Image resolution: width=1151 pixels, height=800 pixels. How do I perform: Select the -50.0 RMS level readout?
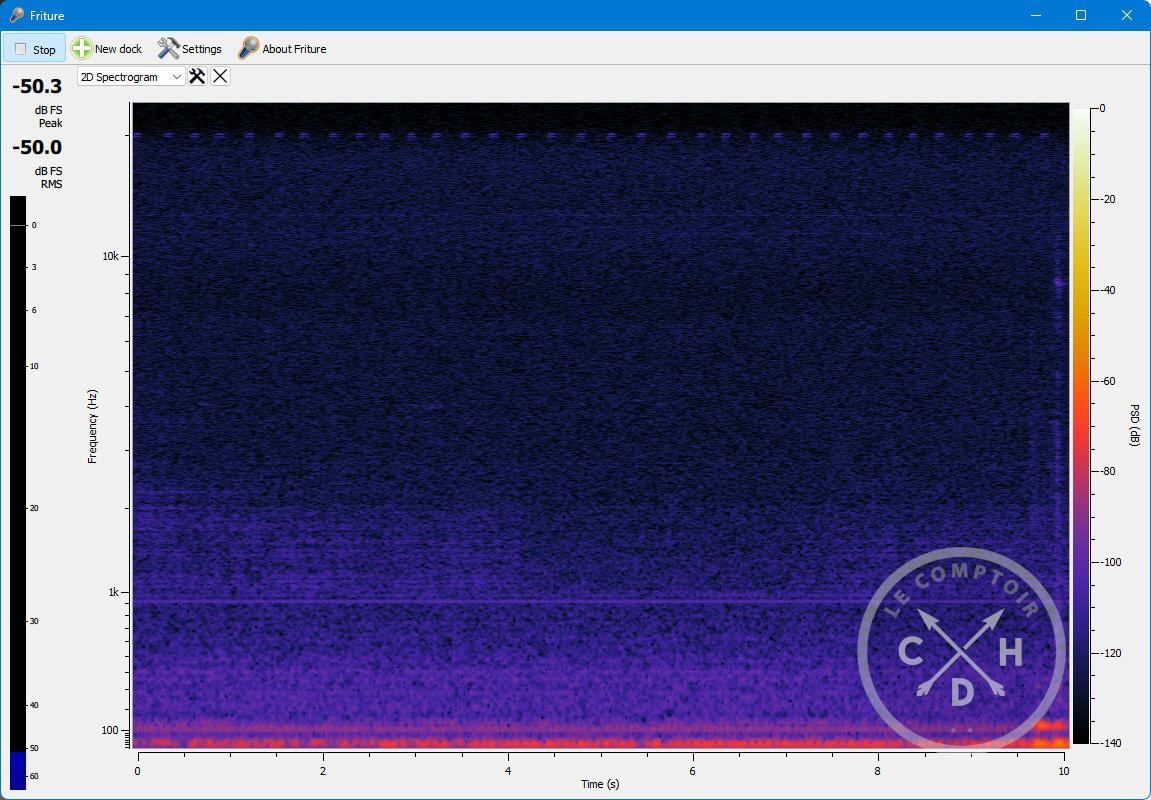[x=37, y=148]
